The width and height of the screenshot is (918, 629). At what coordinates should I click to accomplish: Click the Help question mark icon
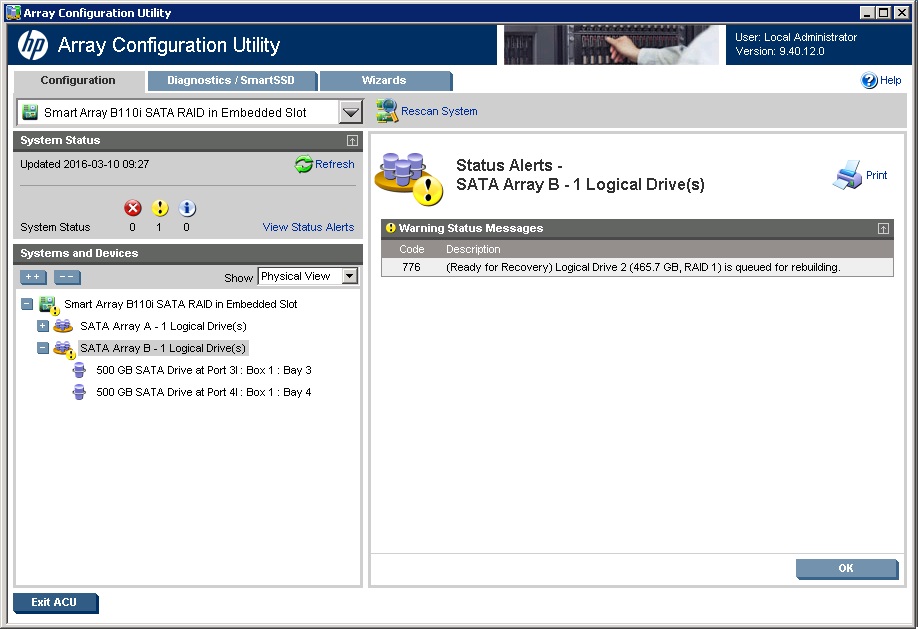[x=869, y=80]
